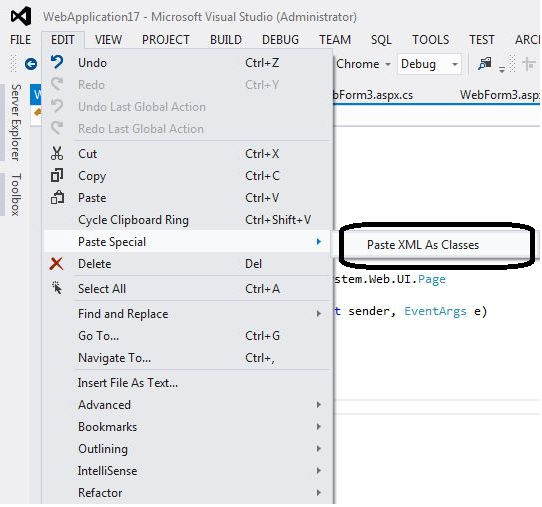Choose Copy from the Edit menu
This screenshot has height=507, width=542.
click(x=187, y=176)
